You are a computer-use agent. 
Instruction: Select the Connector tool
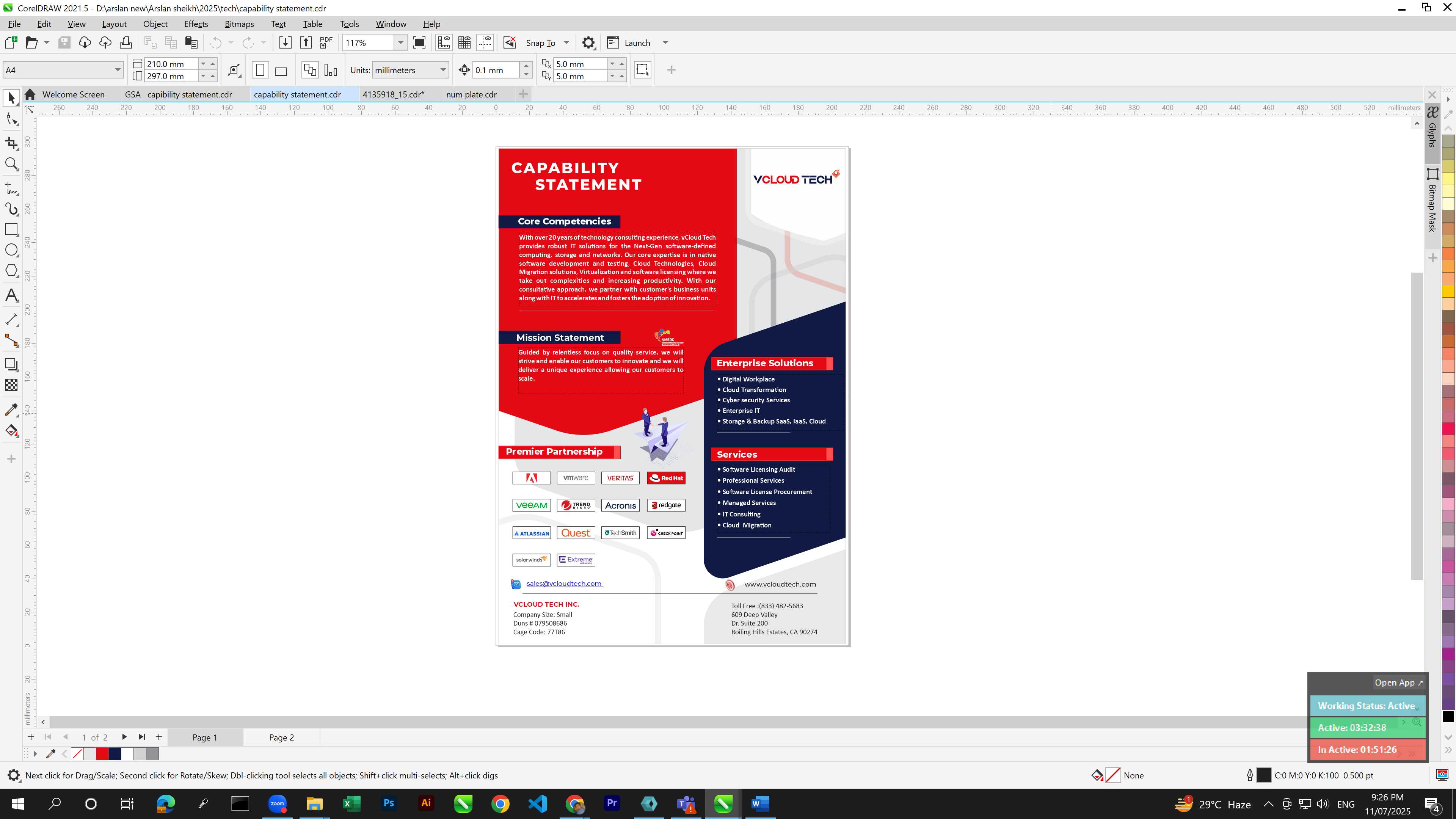[x=11, y=340]
